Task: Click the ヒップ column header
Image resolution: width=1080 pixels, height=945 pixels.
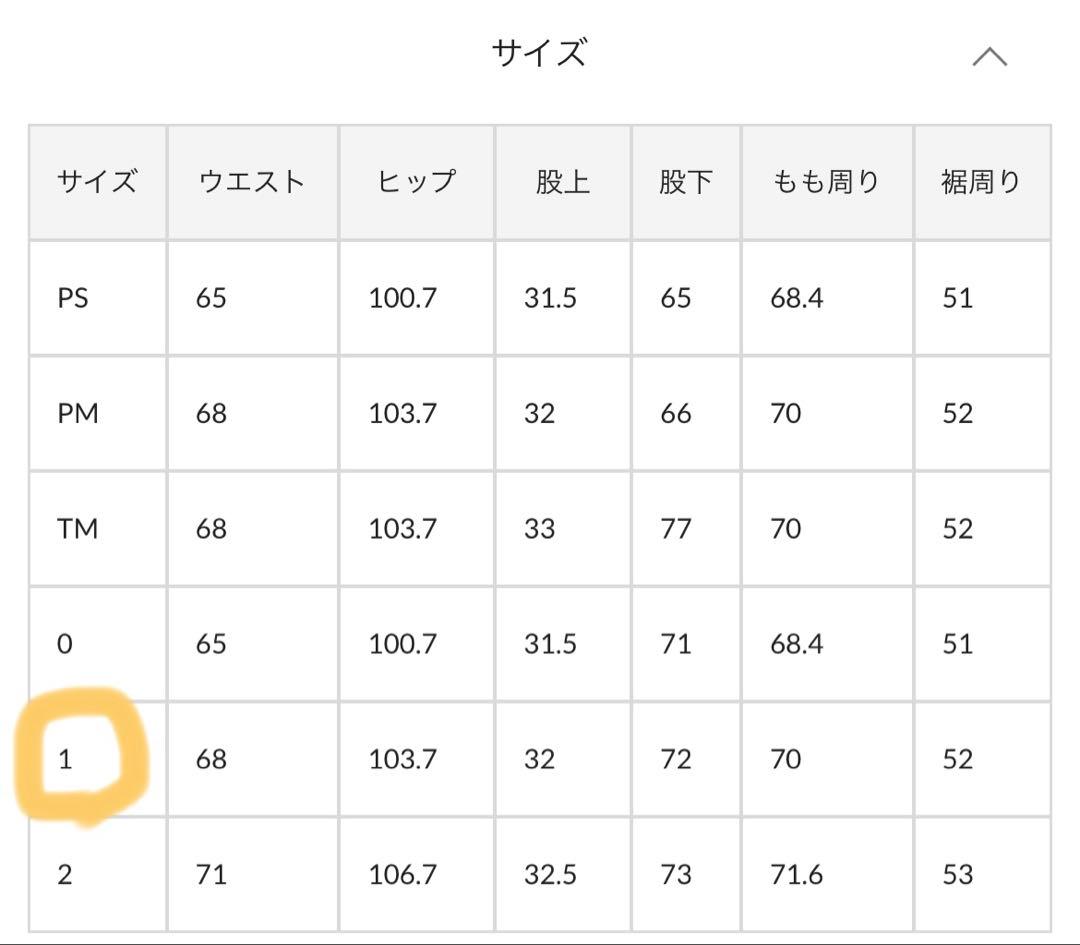Action: pyautogui.click(x=416, y=182)
